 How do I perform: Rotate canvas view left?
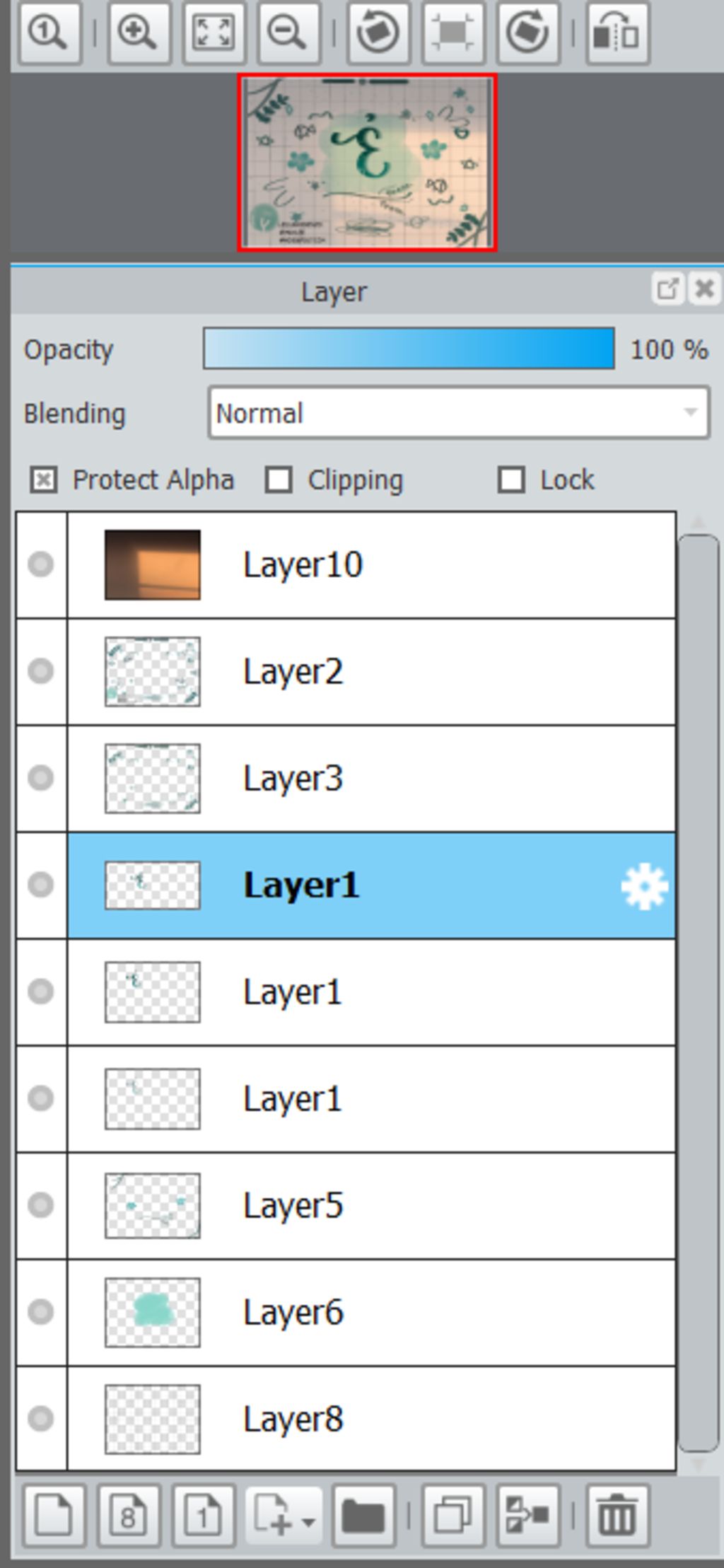[x=378, y=33]
